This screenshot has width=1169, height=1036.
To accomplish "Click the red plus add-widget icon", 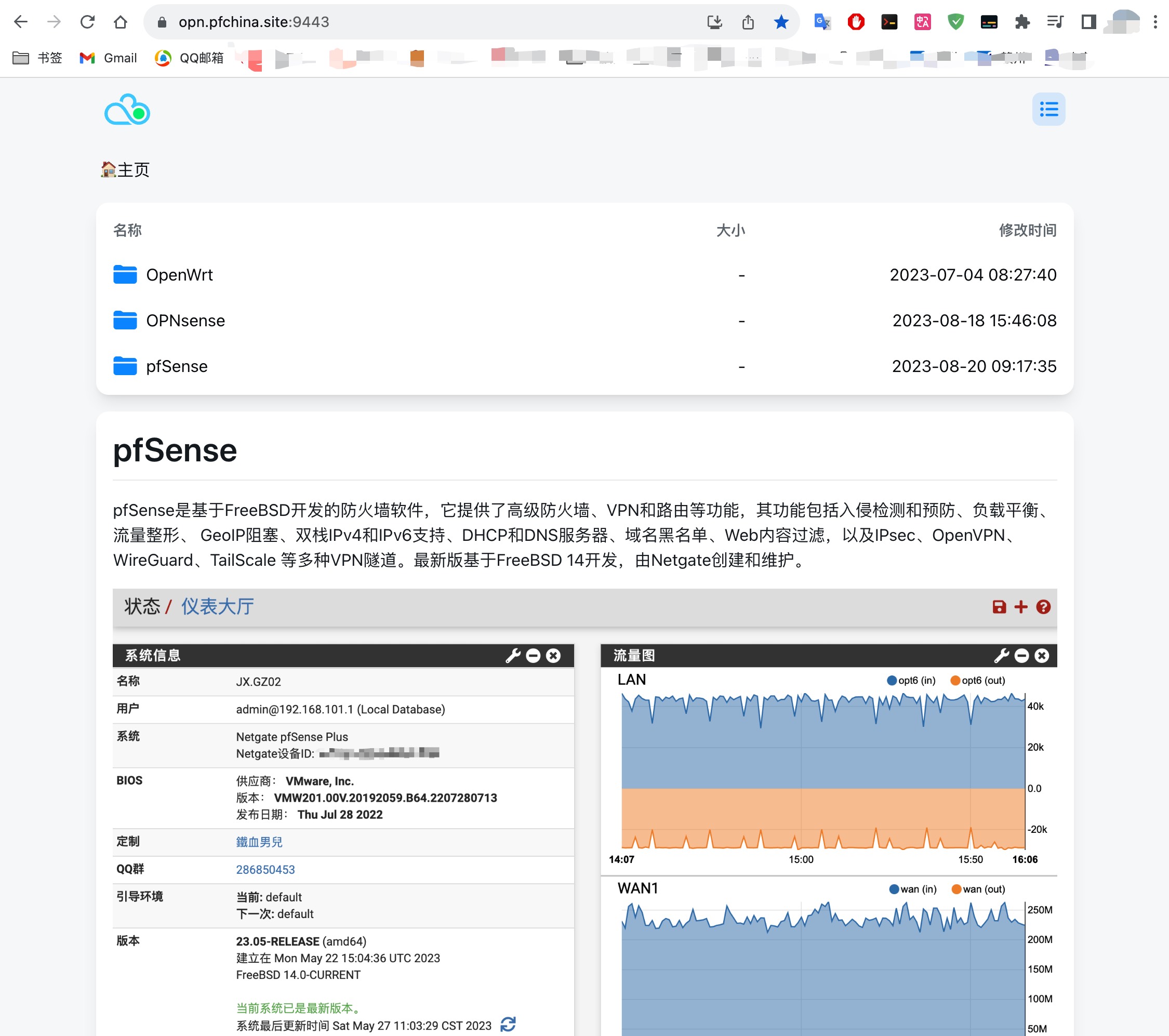I will click(1020, 607).
